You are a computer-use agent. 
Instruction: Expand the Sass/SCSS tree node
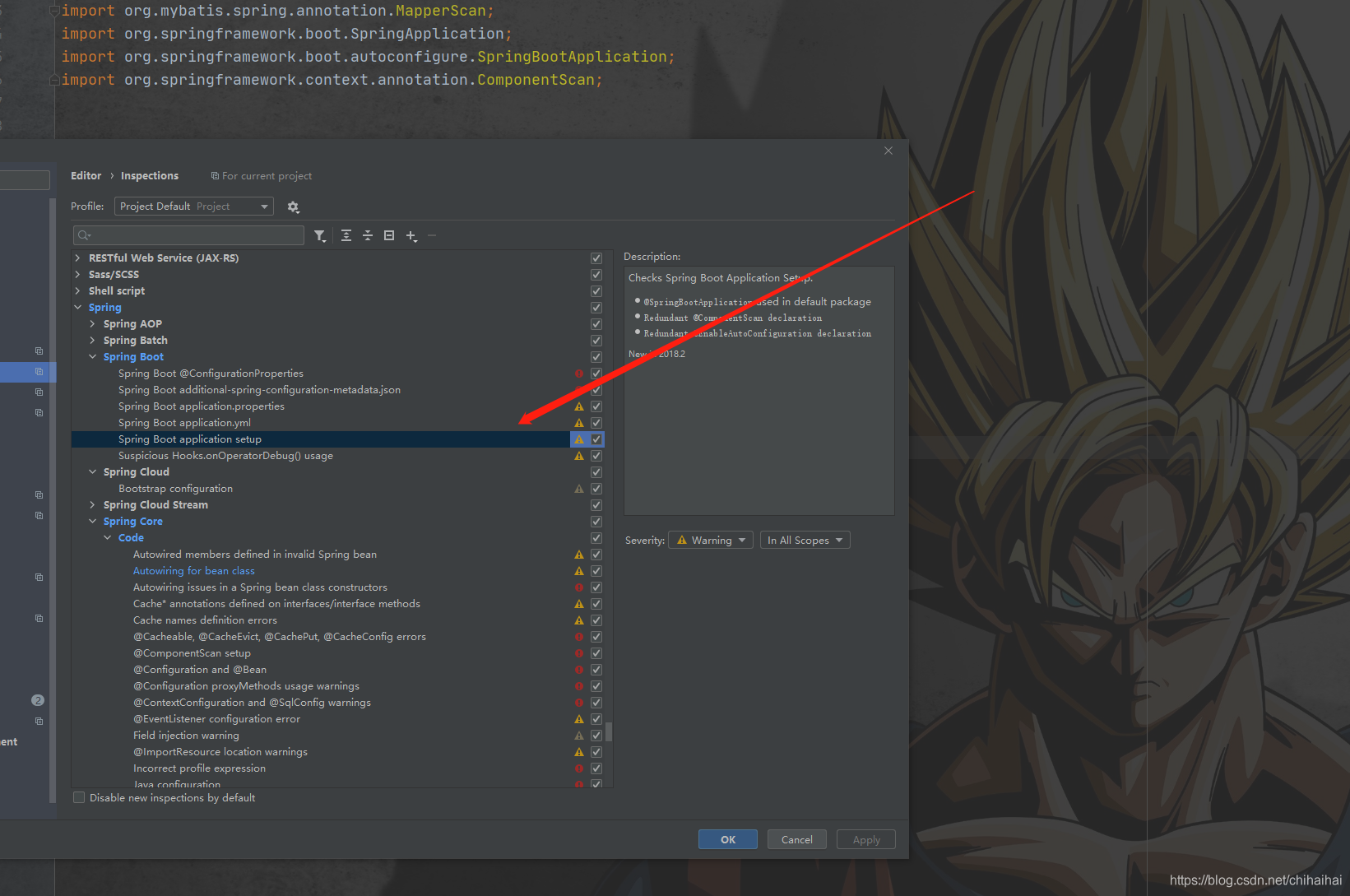click(77, 275)
